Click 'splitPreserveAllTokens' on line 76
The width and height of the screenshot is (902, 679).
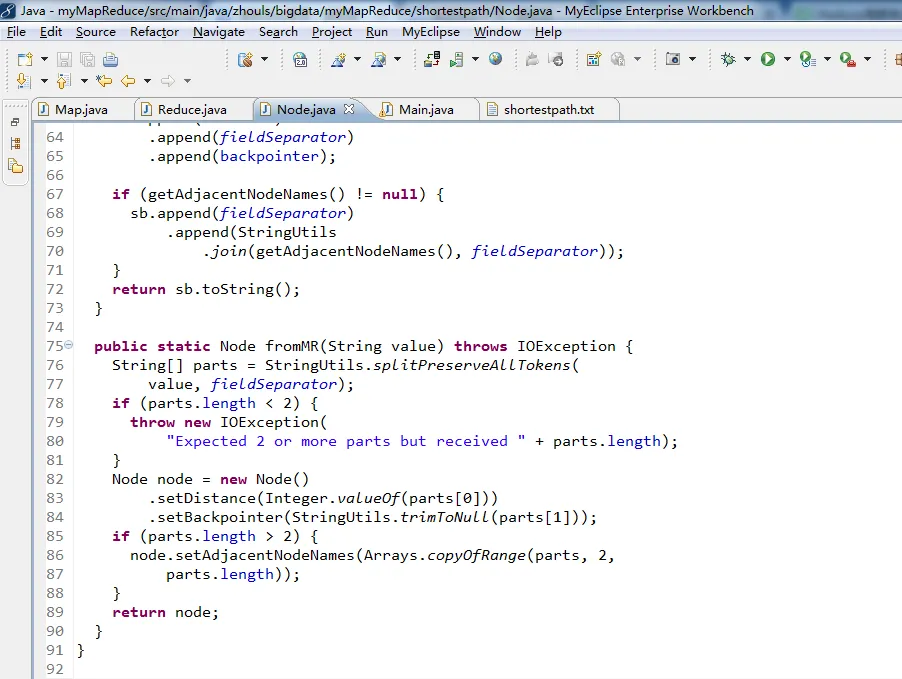(472, 365)
